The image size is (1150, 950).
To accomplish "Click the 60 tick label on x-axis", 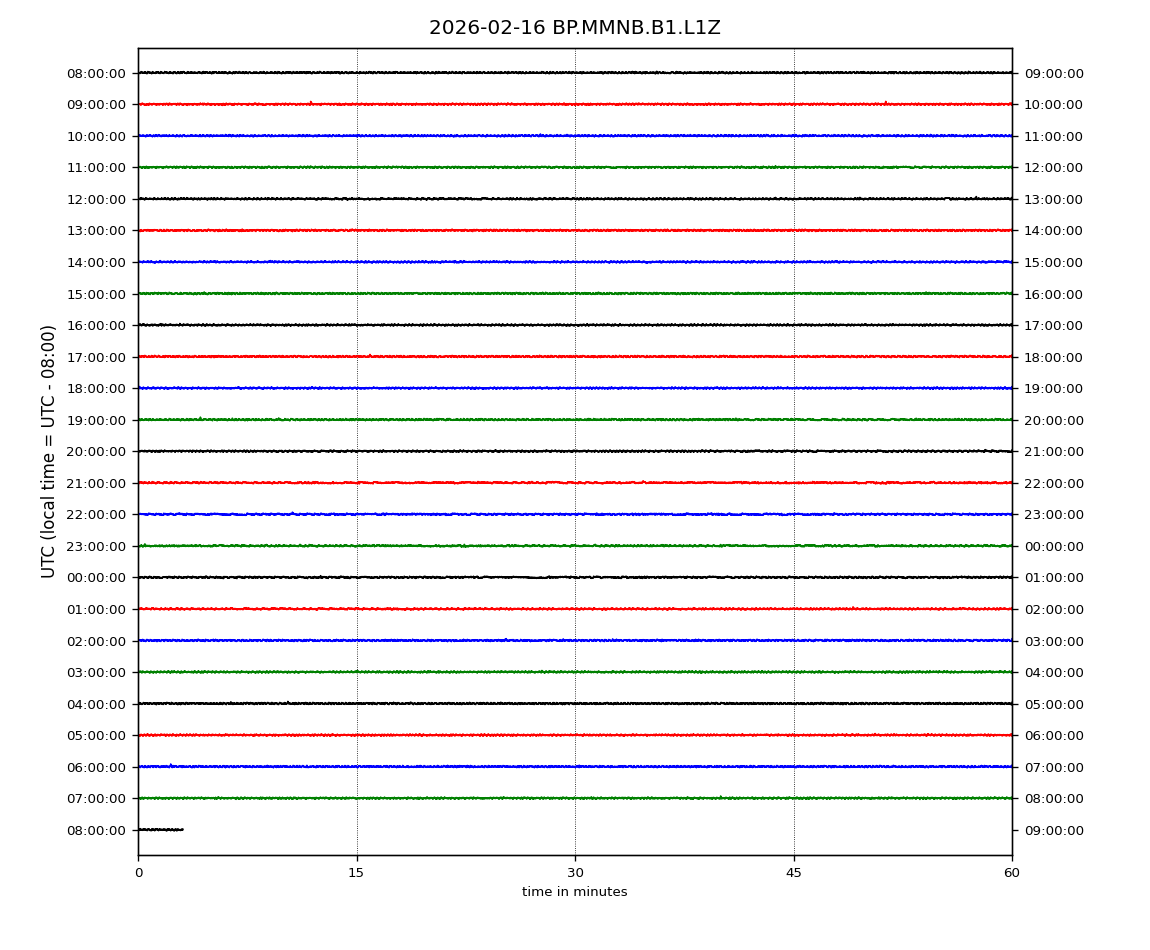I will click(x=1012, y=873).
